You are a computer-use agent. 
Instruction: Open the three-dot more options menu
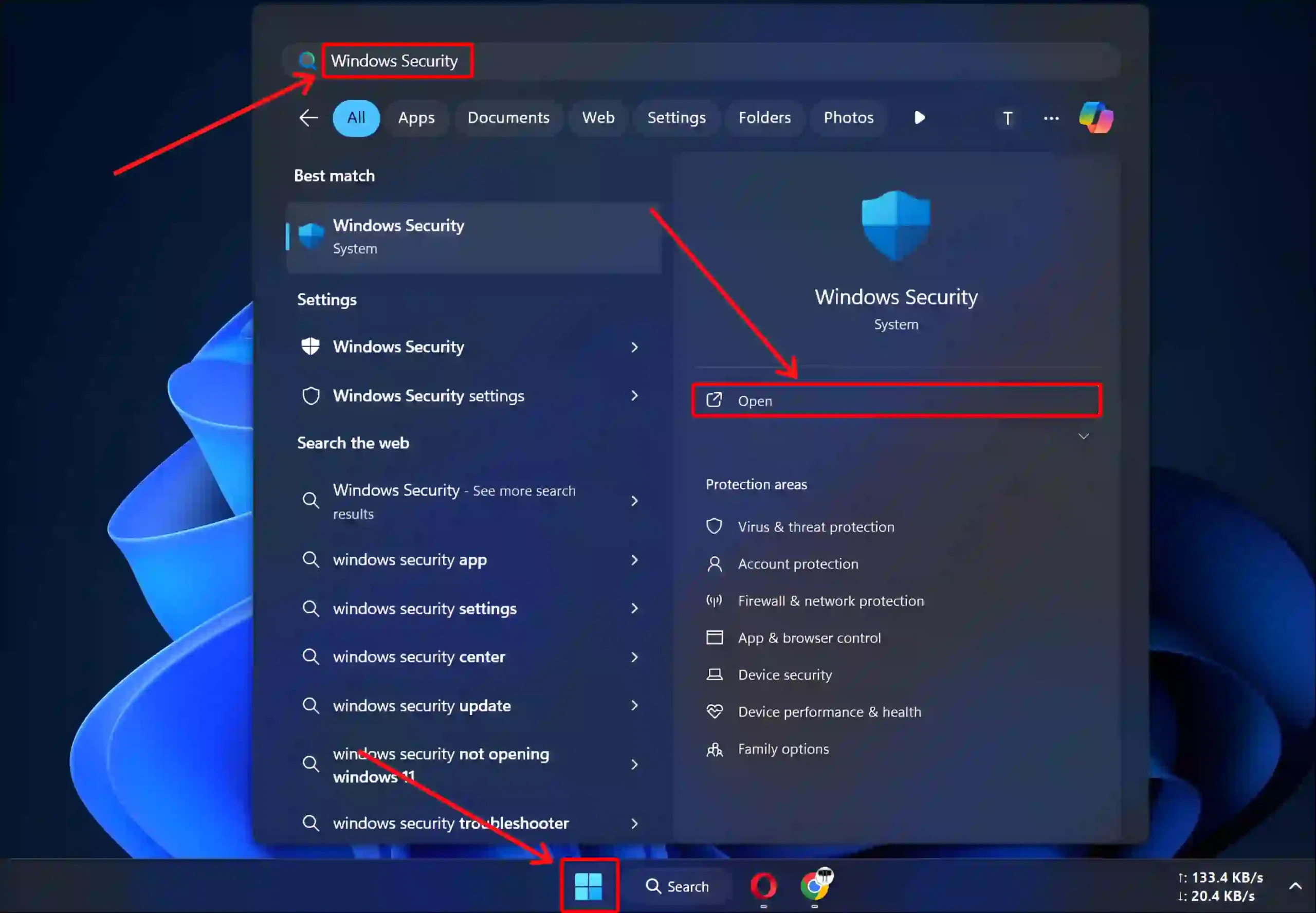click(x=1051, y=118)
